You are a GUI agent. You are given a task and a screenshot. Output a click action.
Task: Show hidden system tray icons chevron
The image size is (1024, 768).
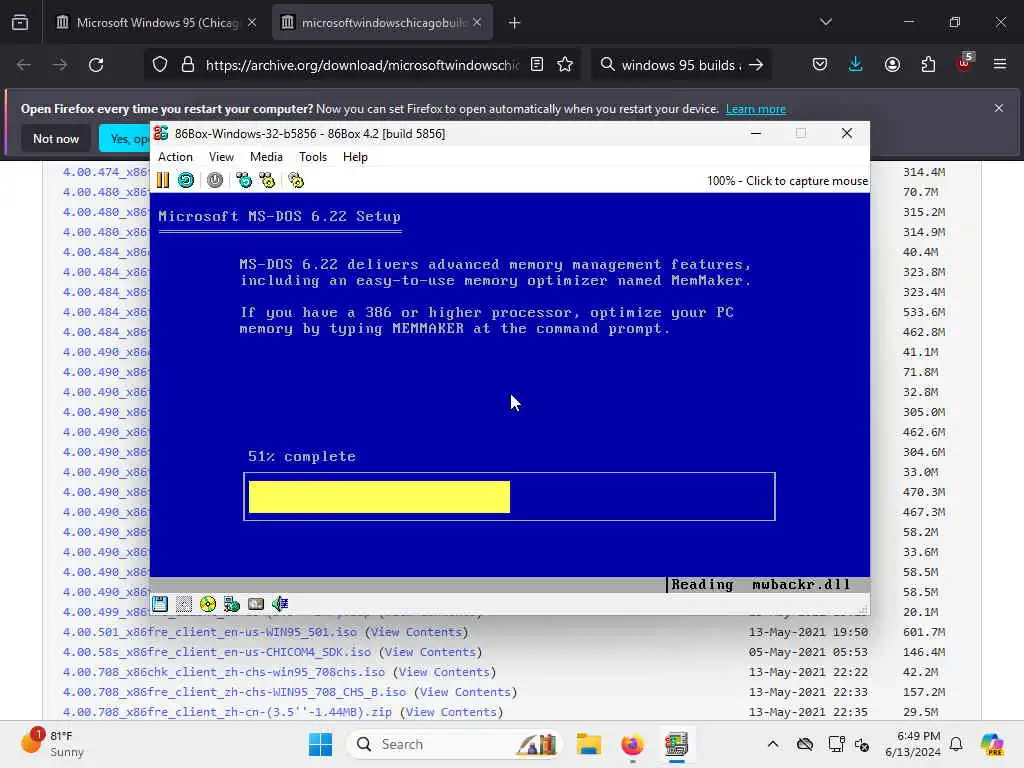pos(773,744)
